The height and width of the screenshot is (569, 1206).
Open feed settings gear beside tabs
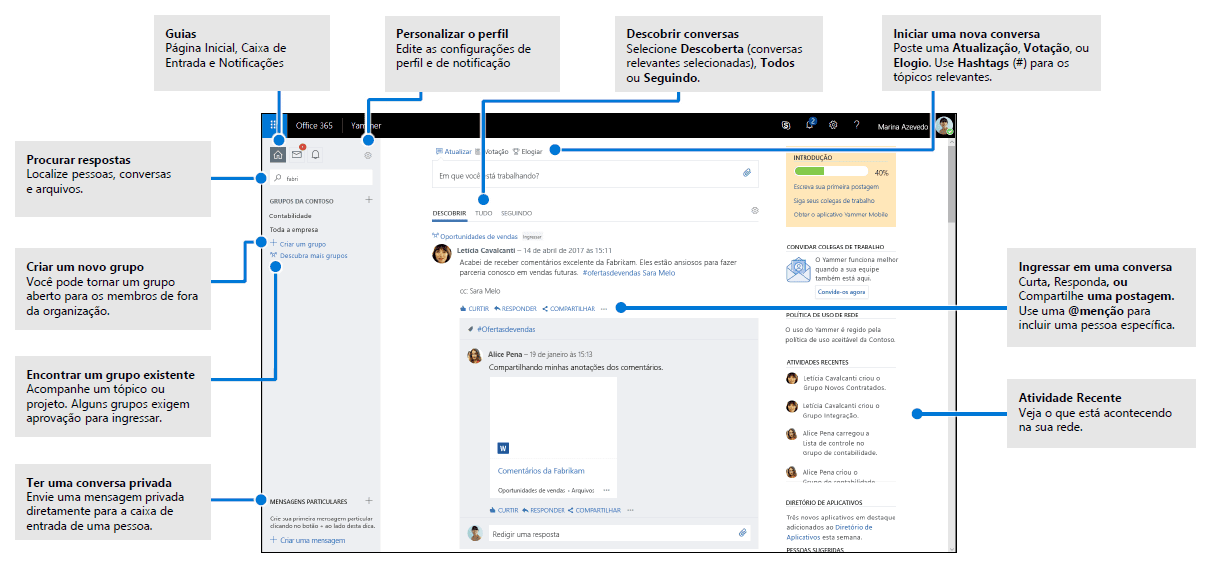coord(754,211)
